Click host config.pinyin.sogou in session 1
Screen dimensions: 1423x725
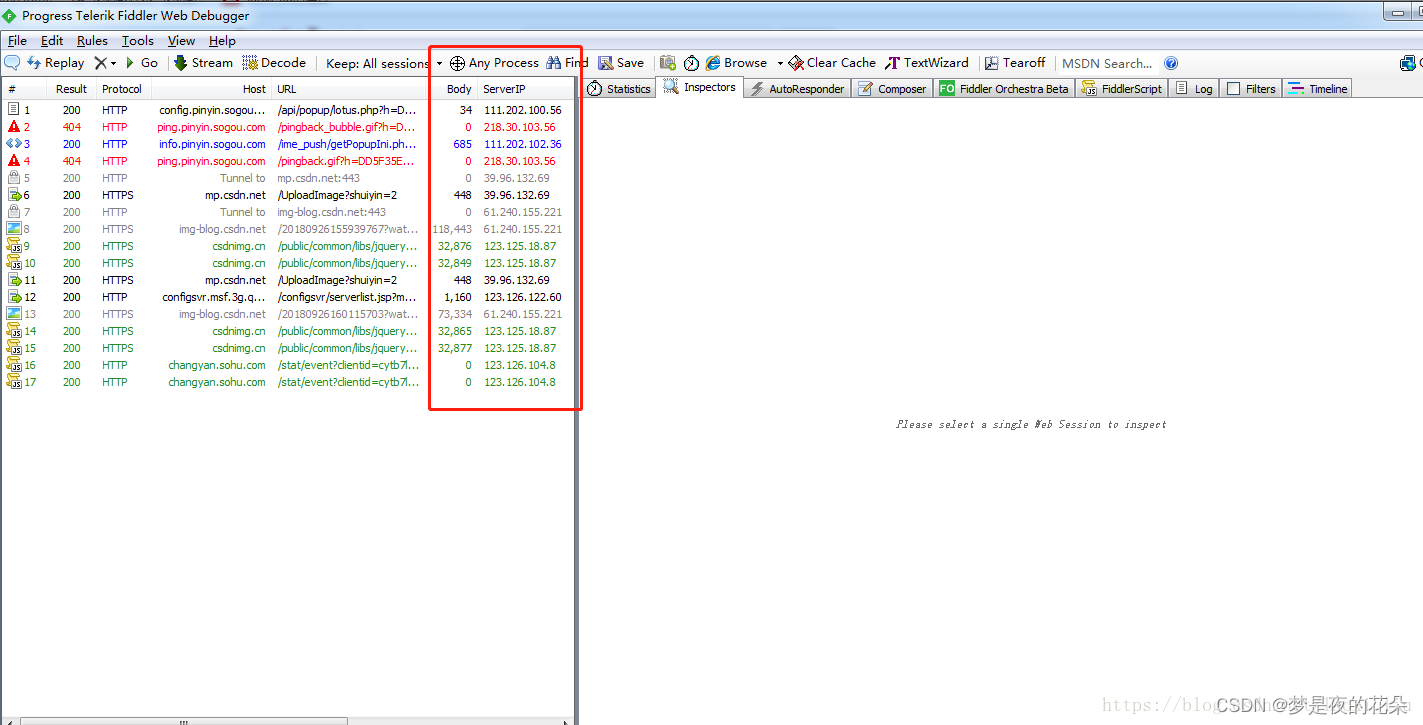coord(213,110)
